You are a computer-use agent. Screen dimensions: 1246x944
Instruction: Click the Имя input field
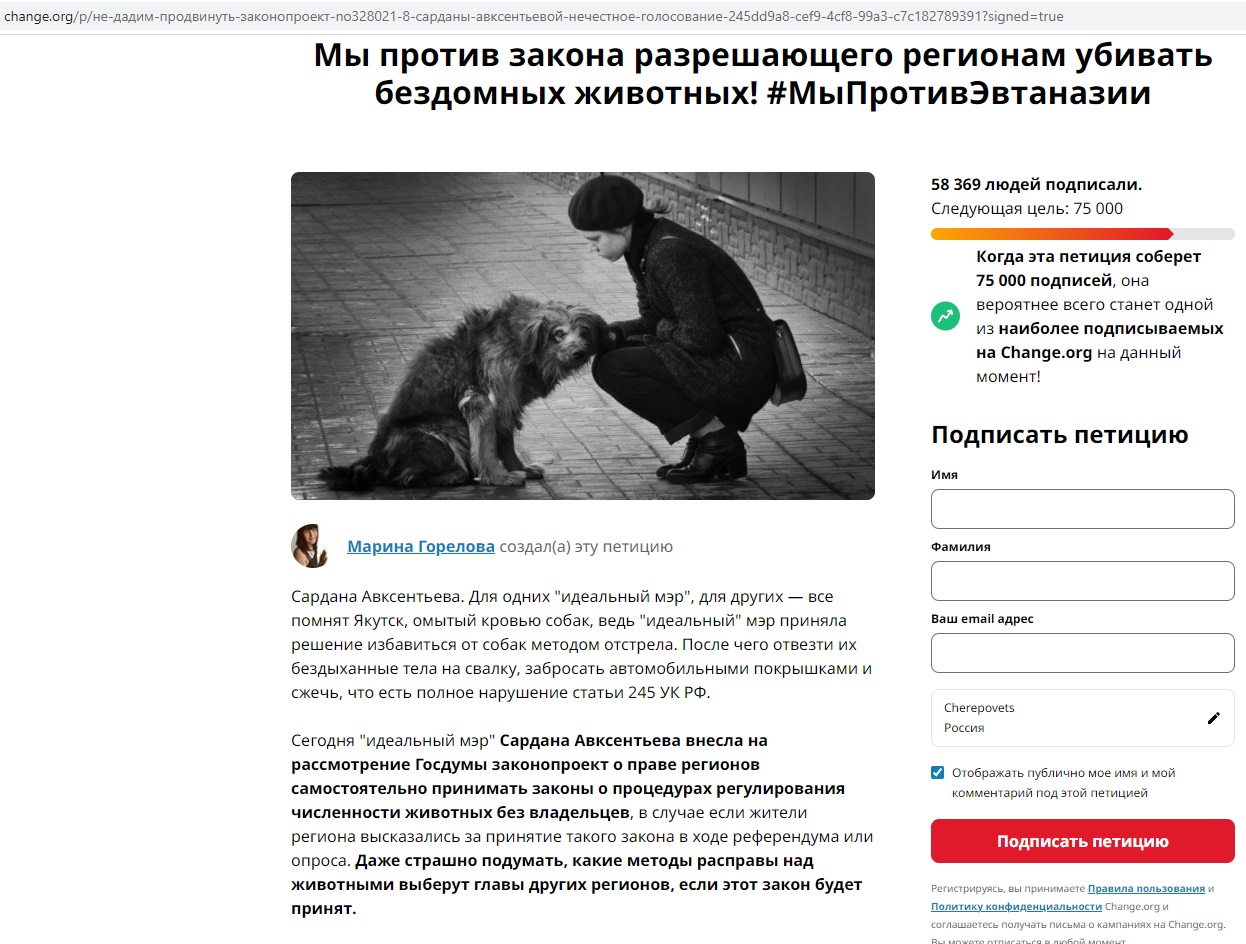tap(1082, 509)
